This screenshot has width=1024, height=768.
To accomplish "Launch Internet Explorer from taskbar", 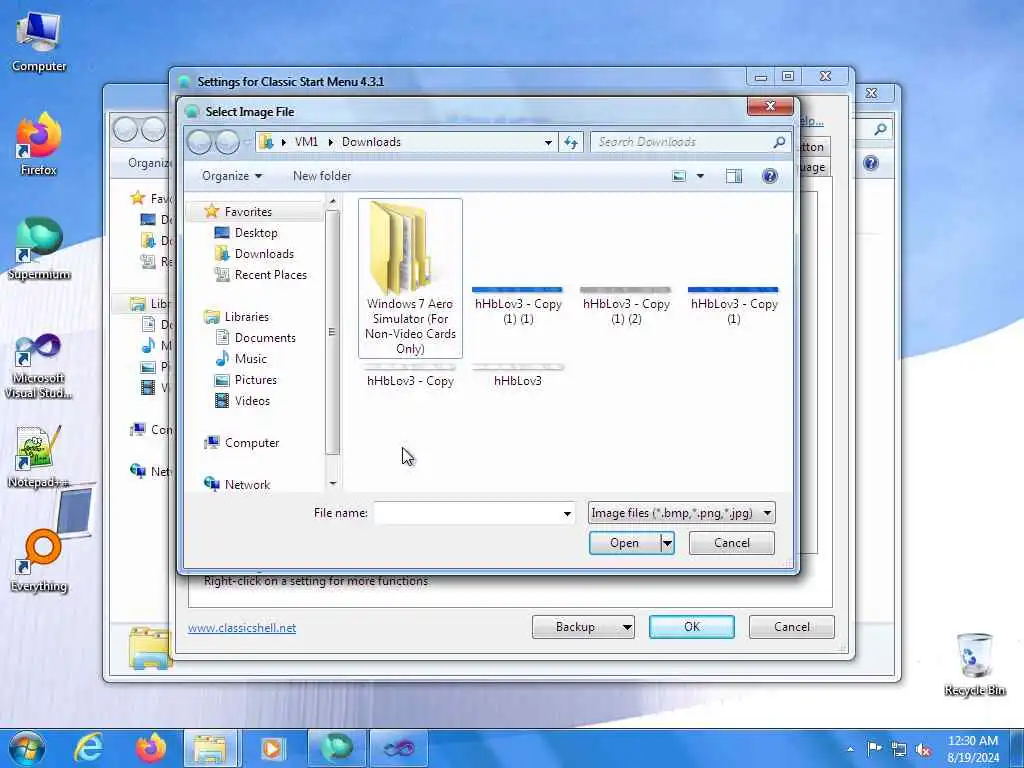I will click(89, 748).
